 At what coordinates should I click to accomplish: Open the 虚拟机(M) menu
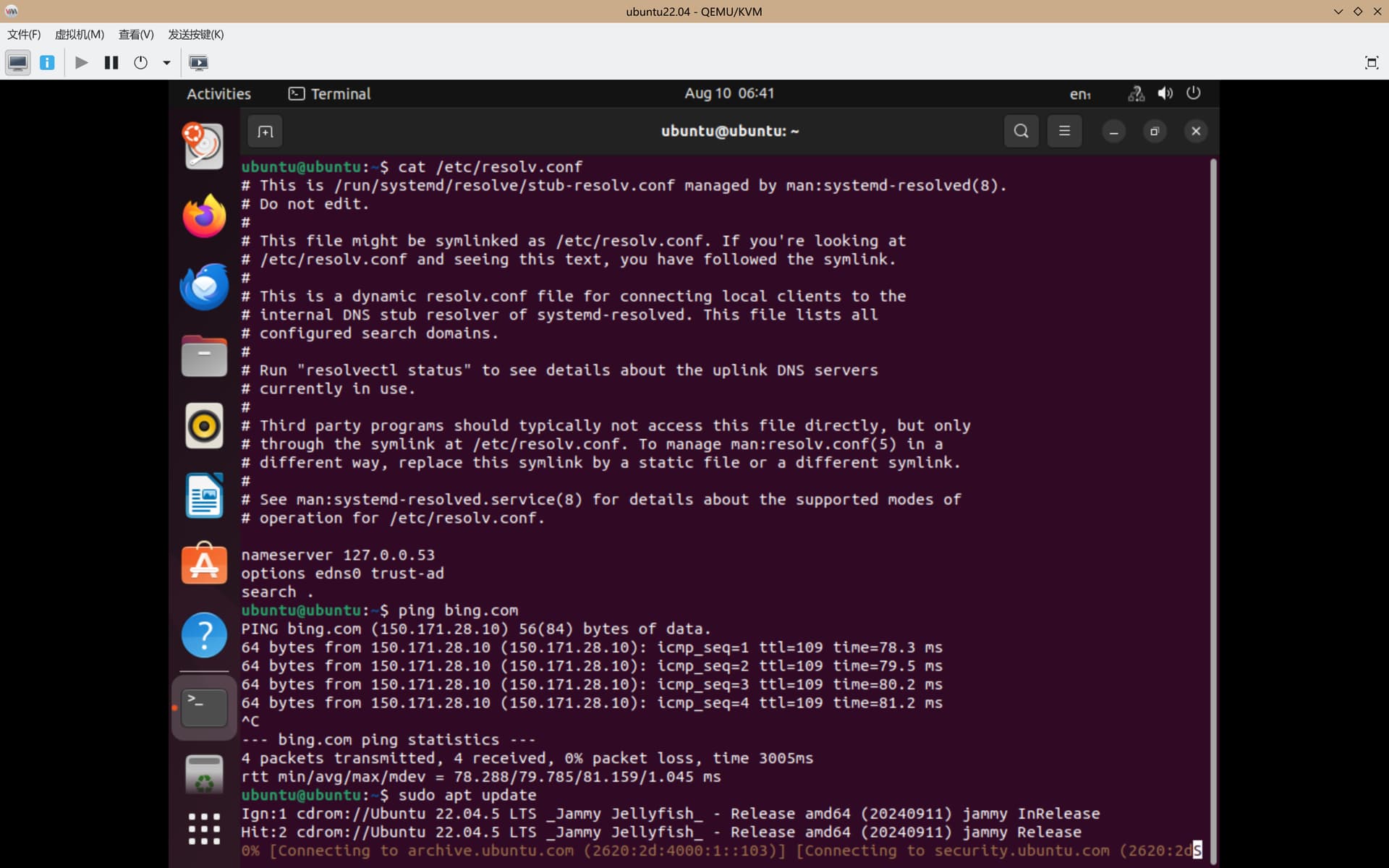(80, 35)
